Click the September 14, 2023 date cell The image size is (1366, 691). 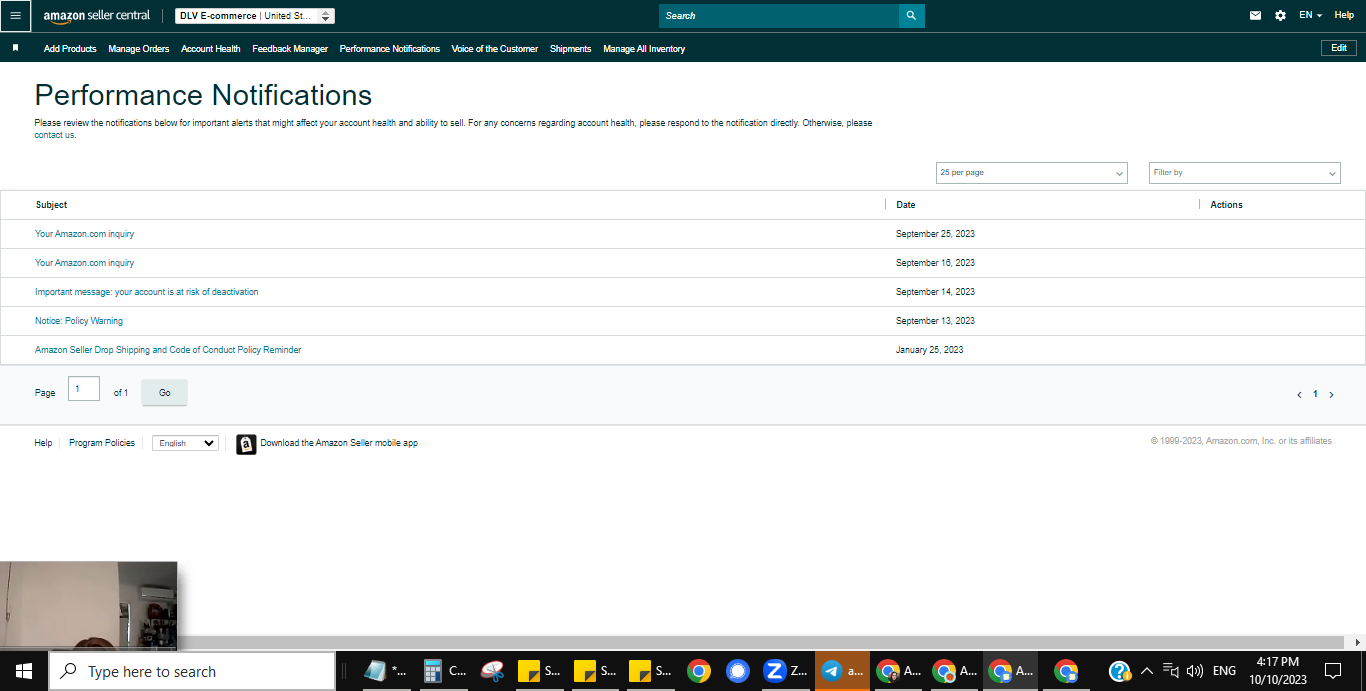coord(935,292)
